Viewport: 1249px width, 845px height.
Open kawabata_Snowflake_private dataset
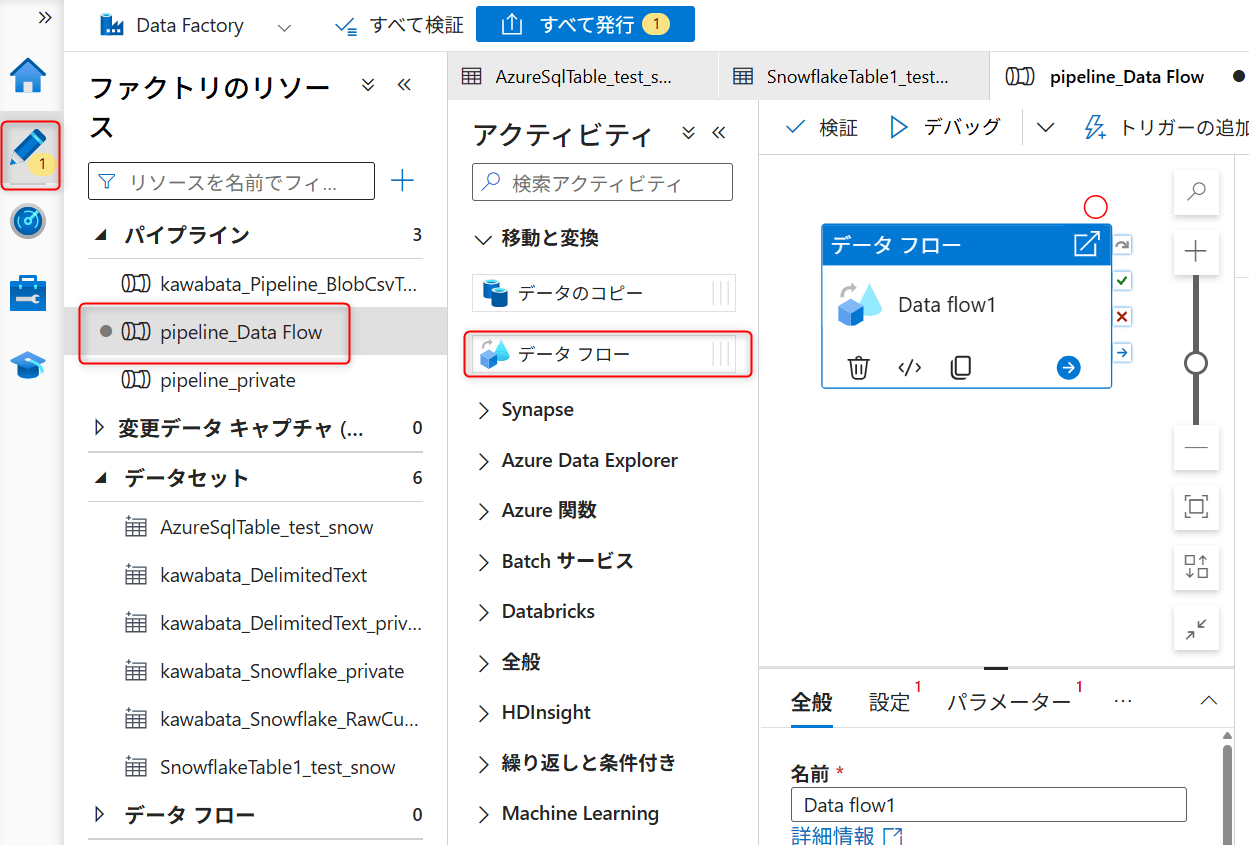coord(282,671)
